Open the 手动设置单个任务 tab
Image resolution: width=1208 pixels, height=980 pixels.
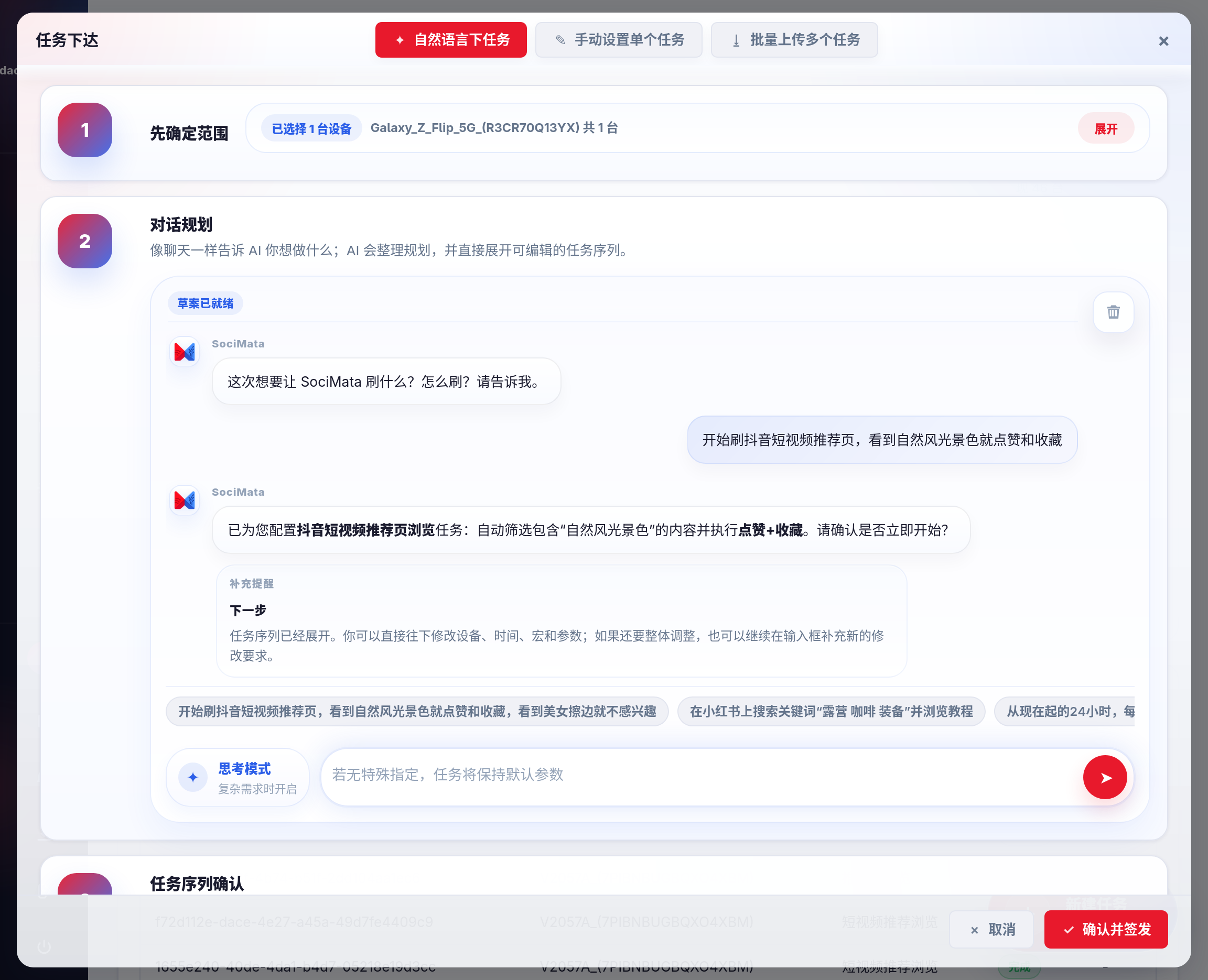click(618, 39)
